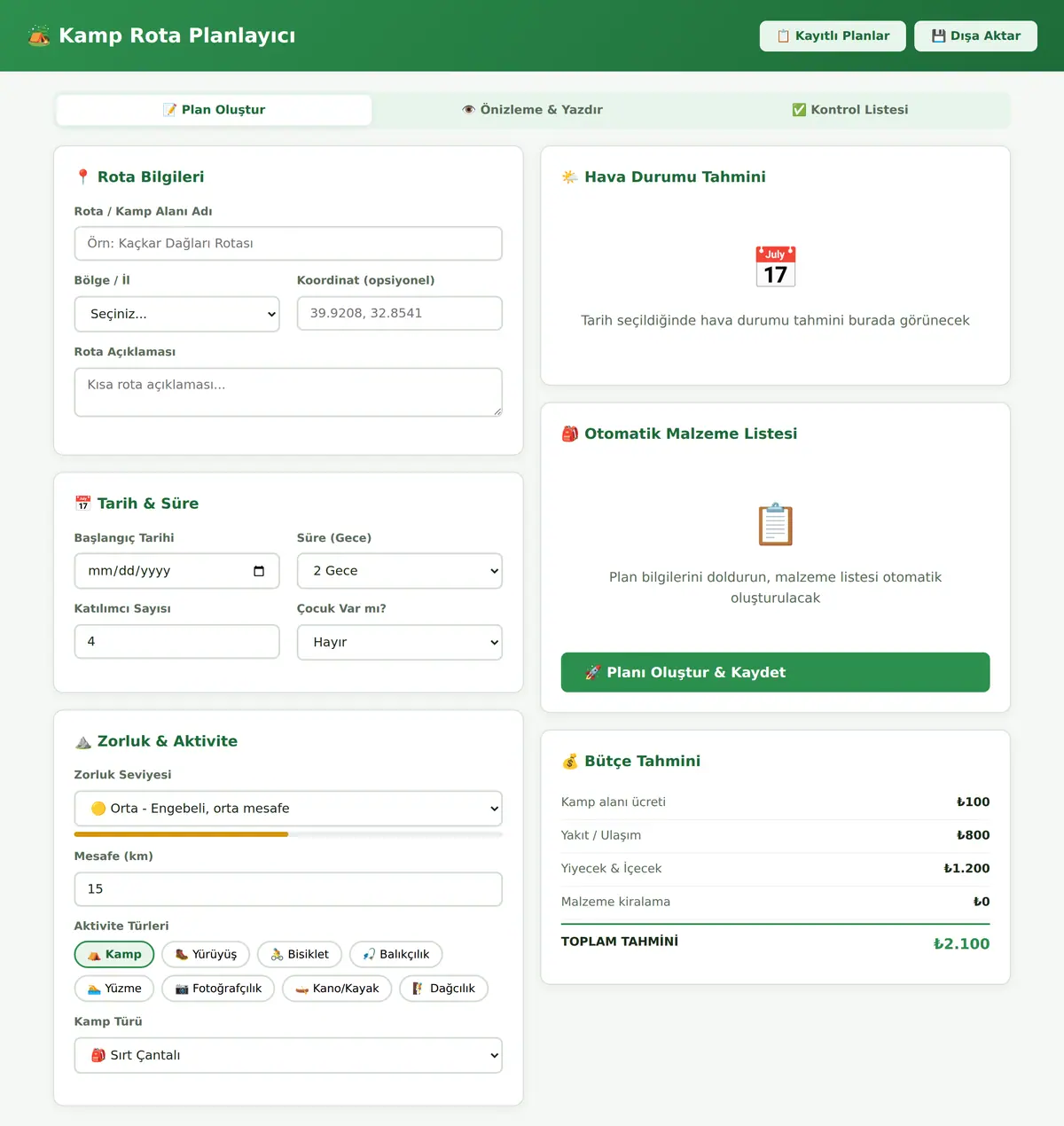Image resolution: width=1064 pixels, height=1126 pixels.
Task: Toggle the Balıkçılık activity chip
Action: point(396,955)
